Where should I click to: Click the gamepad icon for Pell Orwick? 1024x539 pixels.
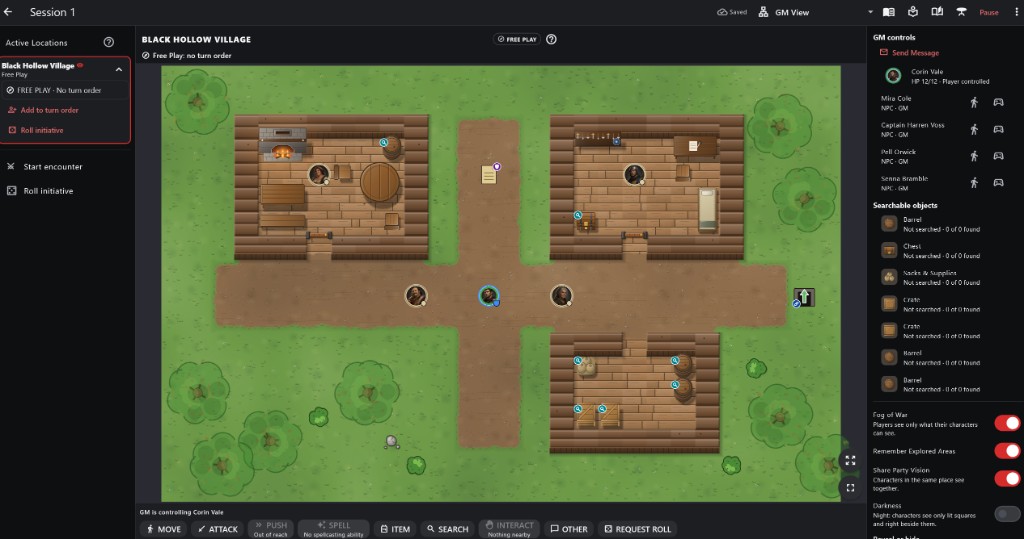point(999,155)
